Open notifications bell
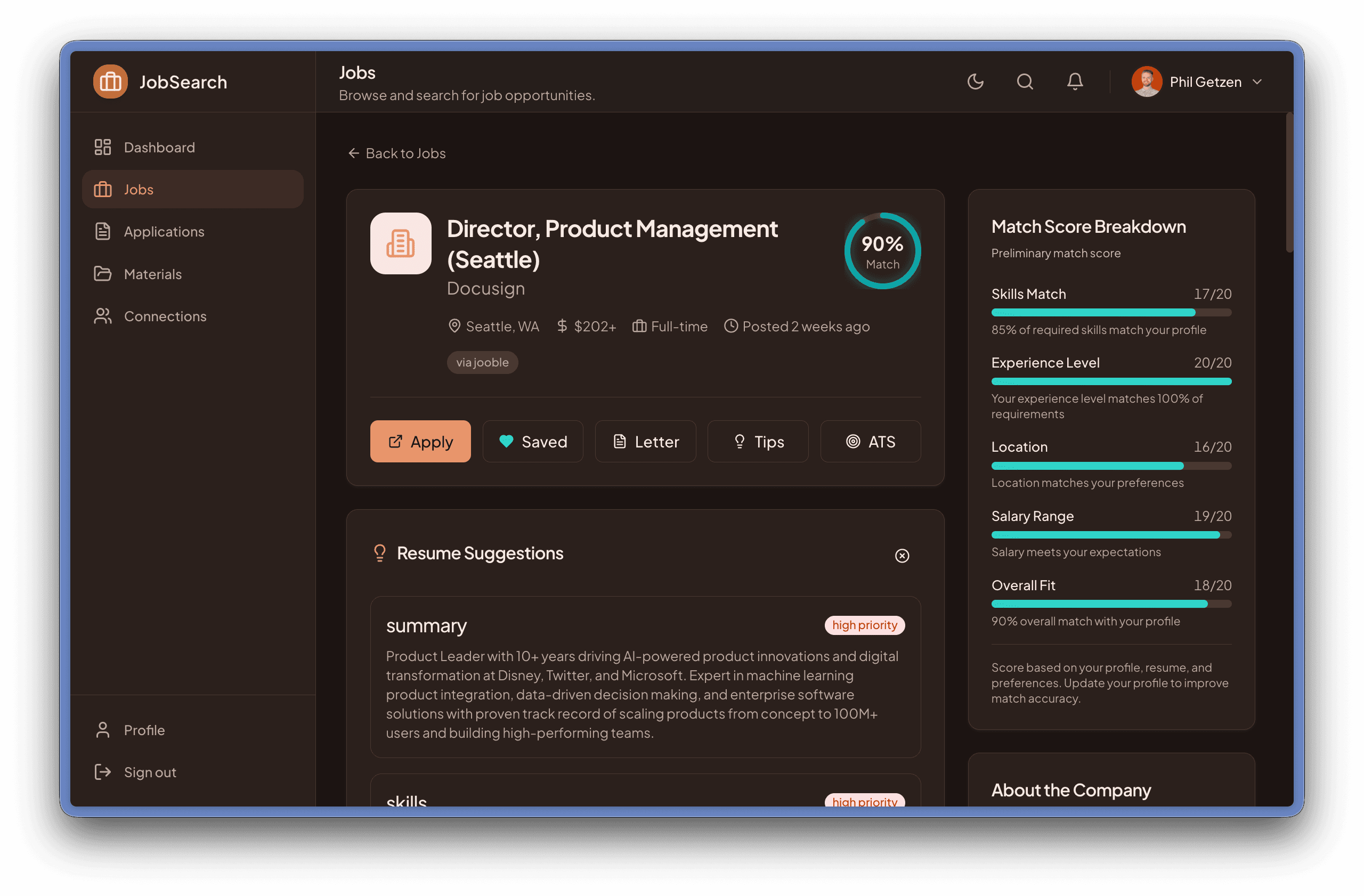 [1075, 82]
